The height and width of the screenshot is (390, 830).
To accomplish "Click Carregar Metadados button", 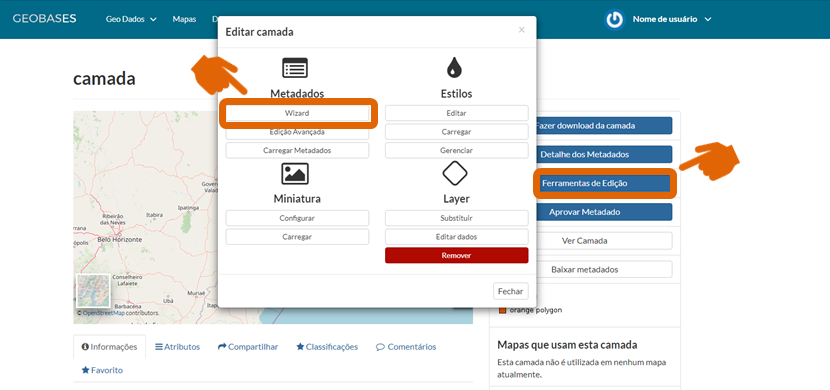I will coord(297,150).
